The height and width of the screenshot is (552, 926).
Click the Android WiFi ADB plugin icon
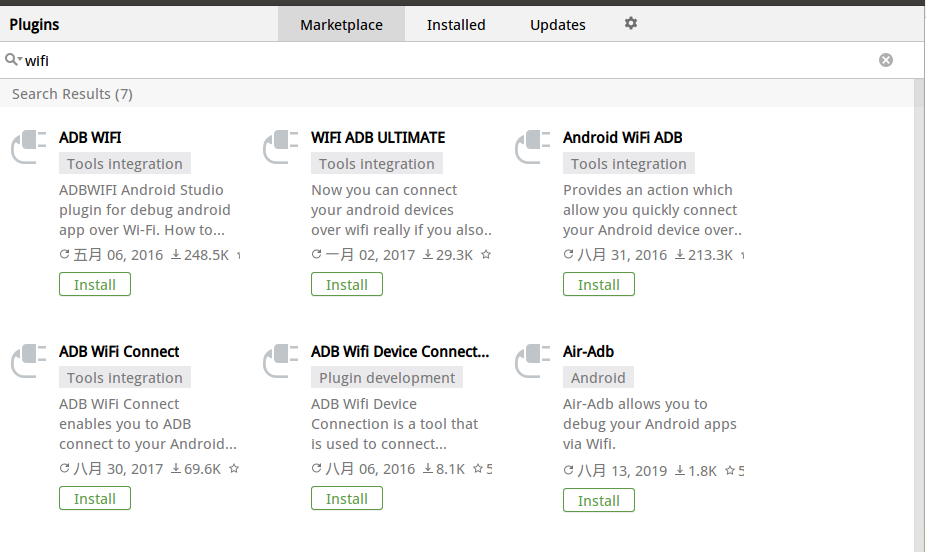tap(533, 146)
